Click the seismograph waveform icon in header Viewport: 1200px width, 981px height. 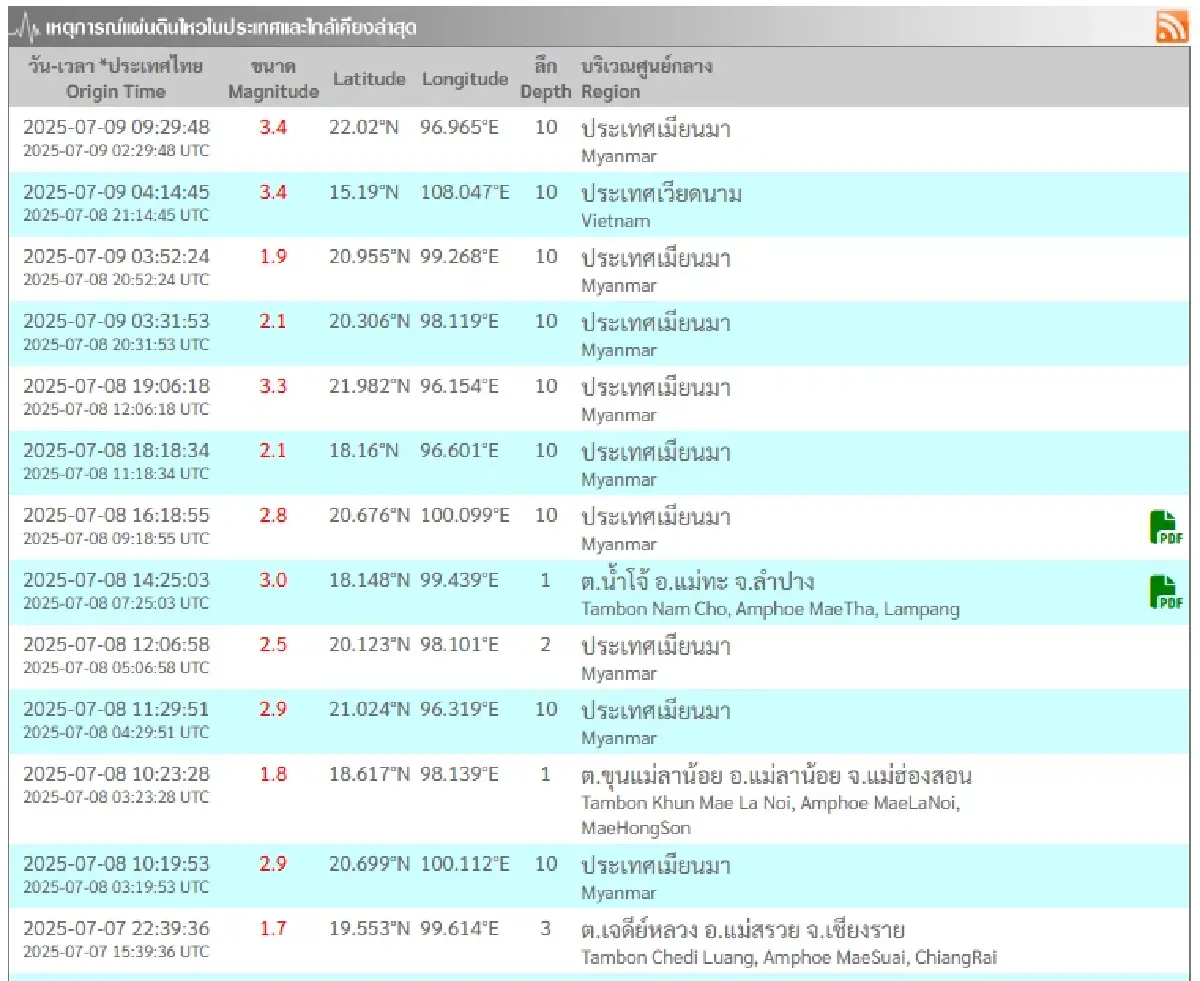pos(25,28)
